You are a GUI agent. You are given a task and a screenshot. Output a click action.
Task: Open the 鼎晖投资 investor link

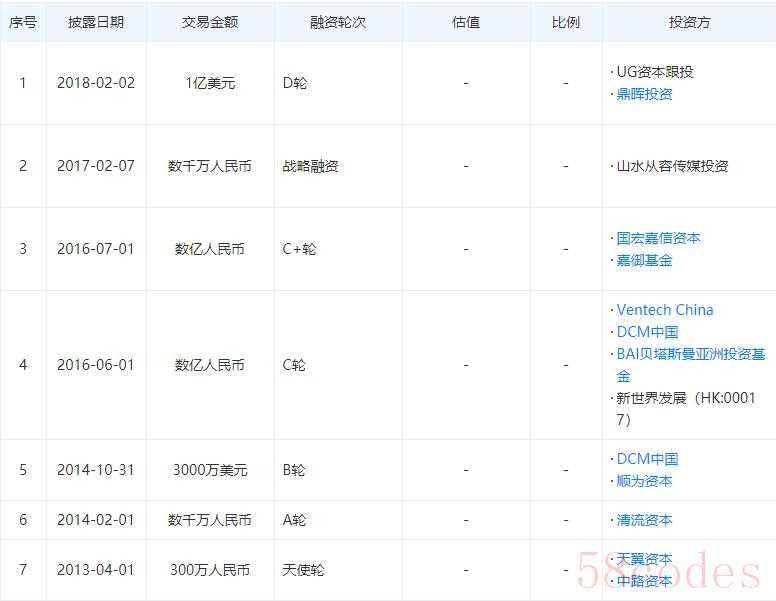[x=644, y=94]
